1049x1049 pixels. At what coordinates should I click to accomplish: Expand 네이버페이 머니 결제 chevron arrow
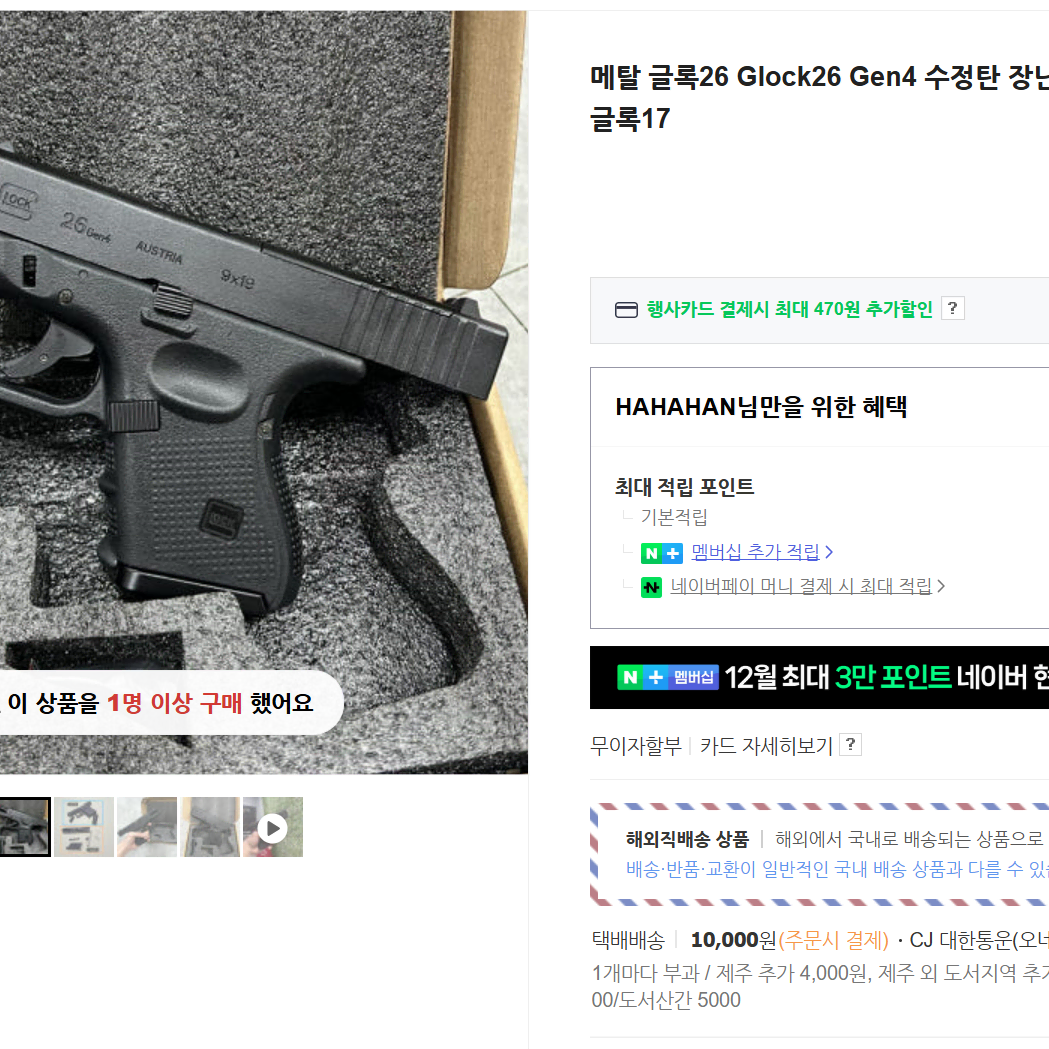point(941,586)
